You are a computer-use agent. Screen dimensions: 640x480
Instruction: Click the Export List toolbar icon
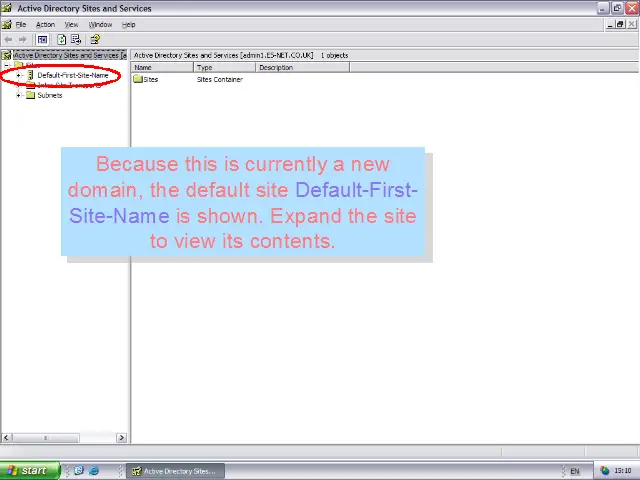pos(76,40)
